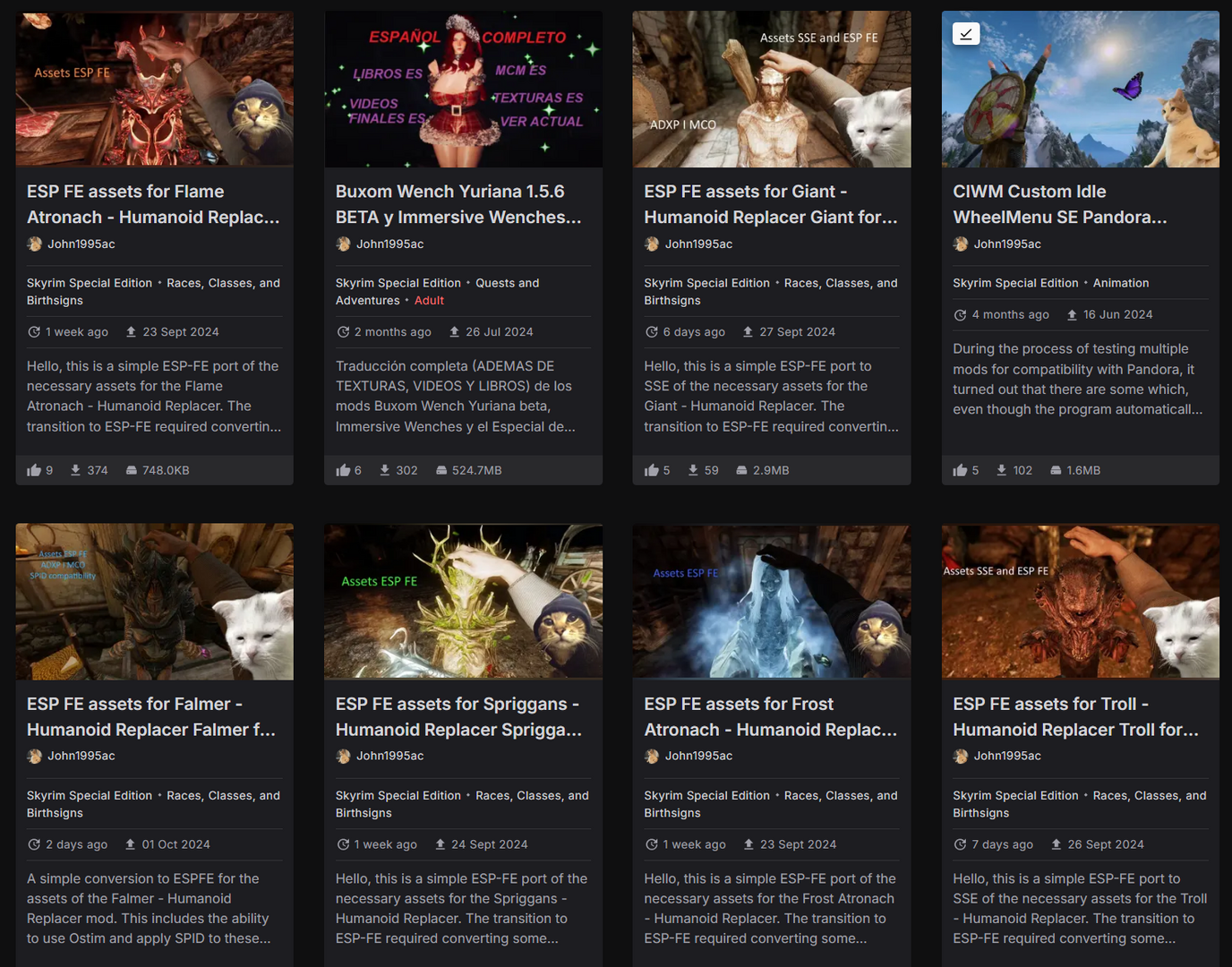
Task: Click the thumbs-up icon on the CIWM Custom Idle card
Action: tap(961, 470)
